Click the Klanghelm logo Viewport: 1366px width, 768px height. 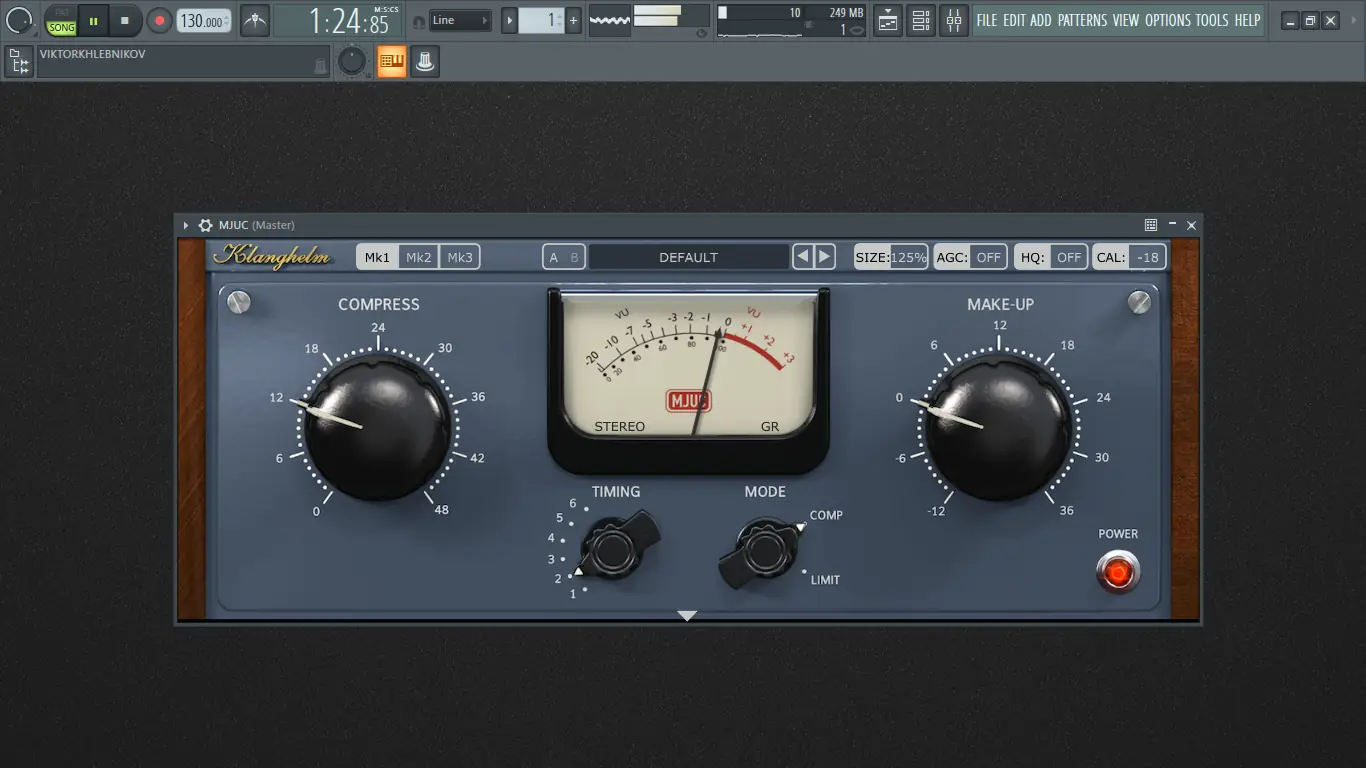(x=272, y=257)
